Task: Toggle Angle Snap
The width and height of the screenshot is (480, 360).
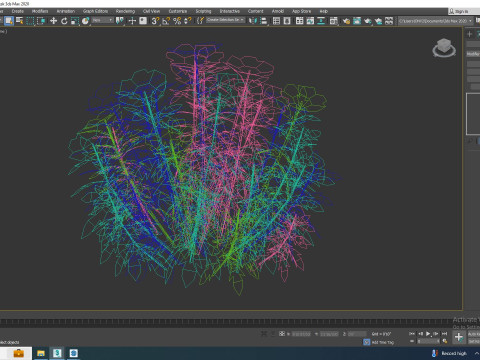Action: tap(166, 21)
